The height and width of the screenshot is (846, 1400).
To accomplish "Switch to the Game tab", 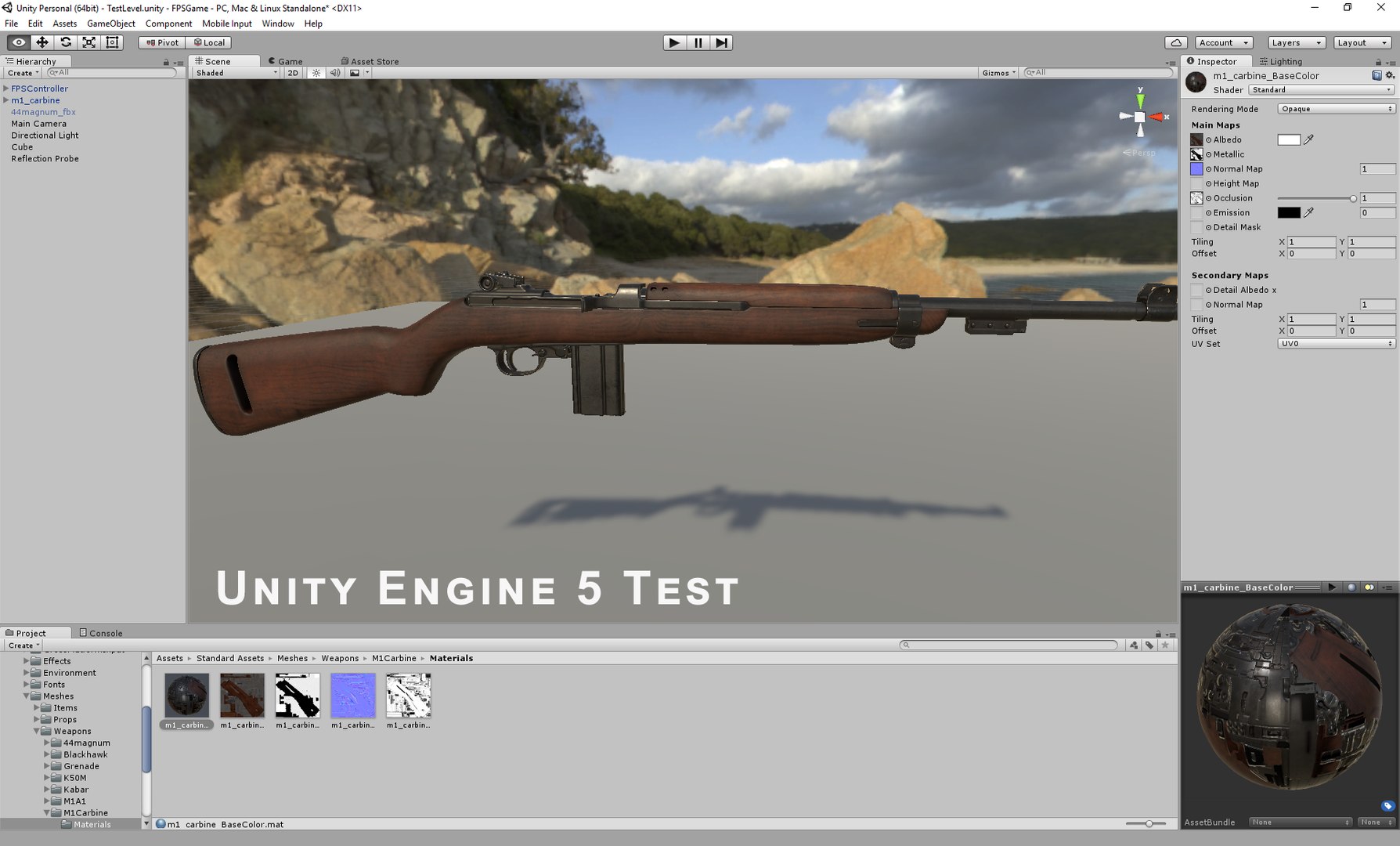I will (286, 61).
